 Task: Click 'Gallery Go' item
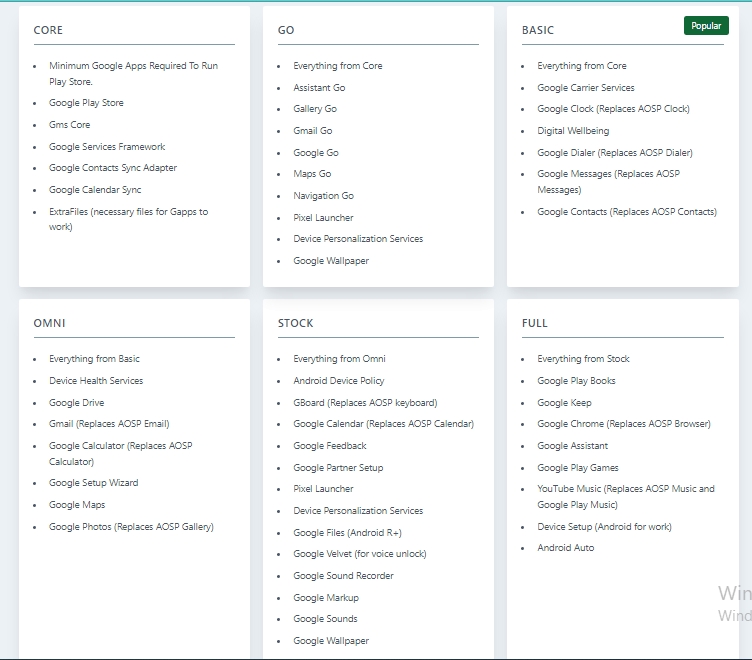pos(315,109)
